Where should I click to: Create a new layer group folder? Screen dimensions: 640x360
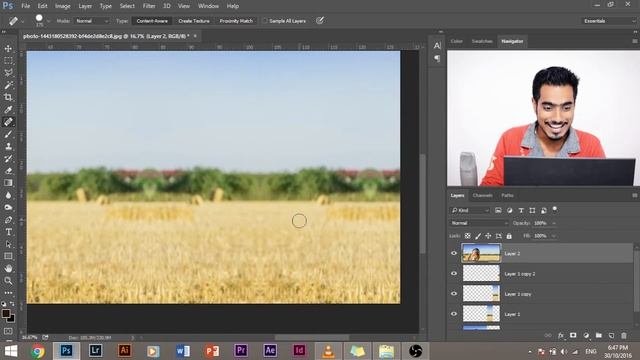pos(599,336)
